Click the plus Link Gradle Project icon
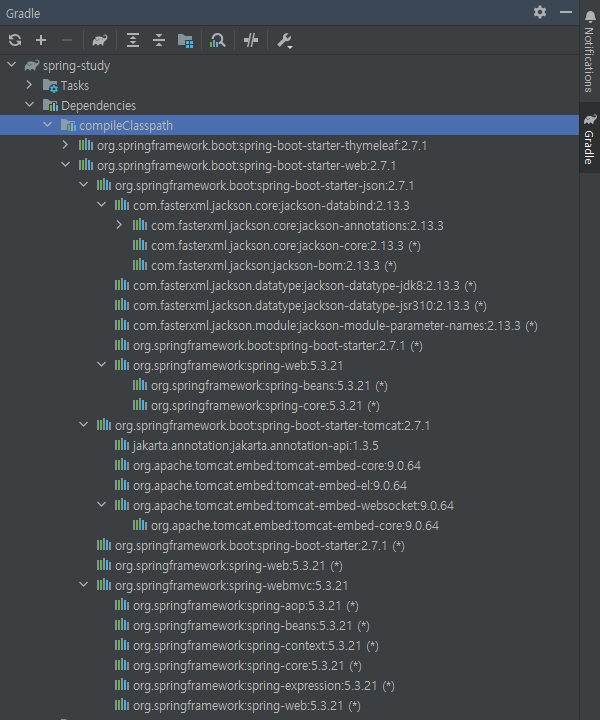Screen dimensions: 600x720 tap(41, 40)
